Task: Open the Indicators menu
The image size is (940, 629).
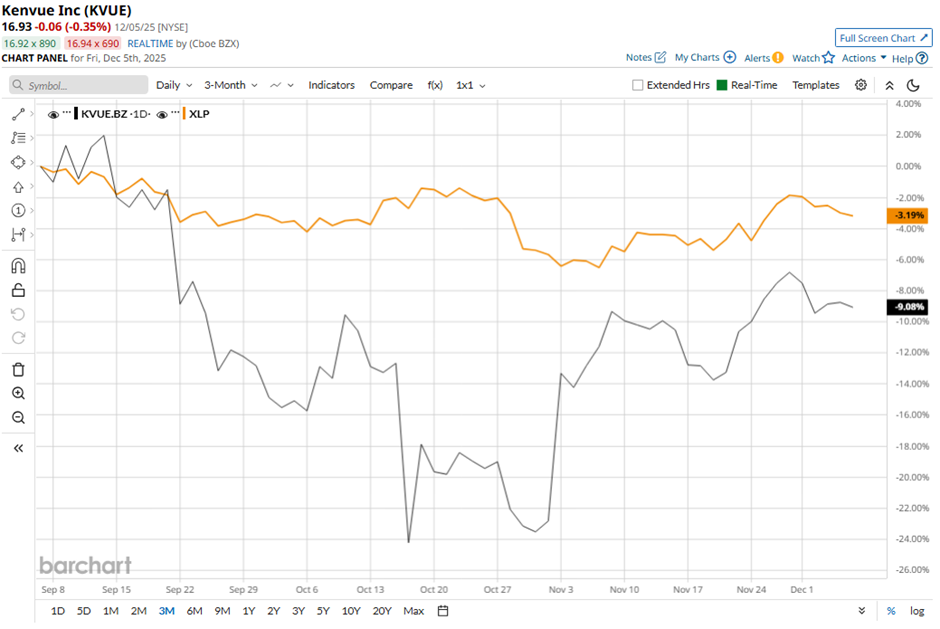Action: point(332,85)
